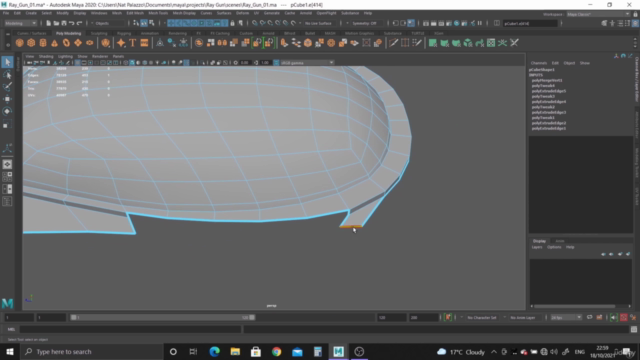
Task: Create a polygon cylinder from shelf
Action: (43, 43)
